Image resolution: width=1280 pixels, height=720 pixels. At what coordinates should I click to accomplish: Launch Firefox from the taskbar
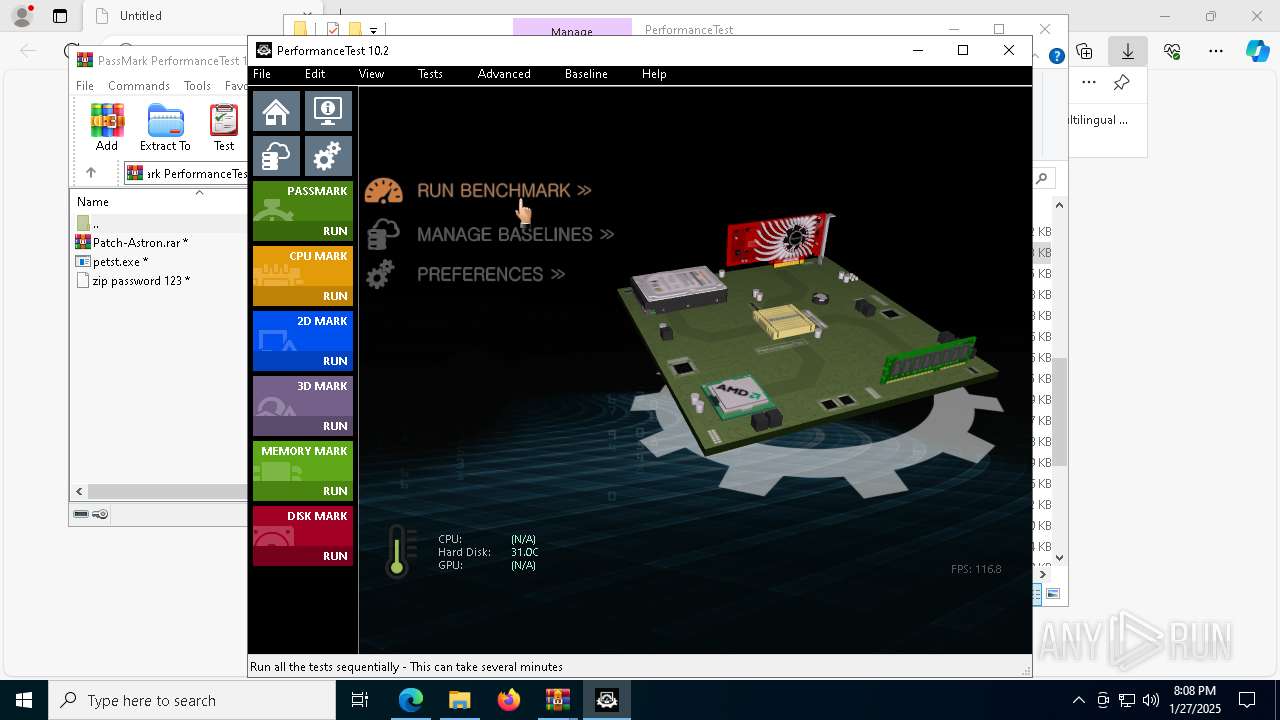click(509, 700)
